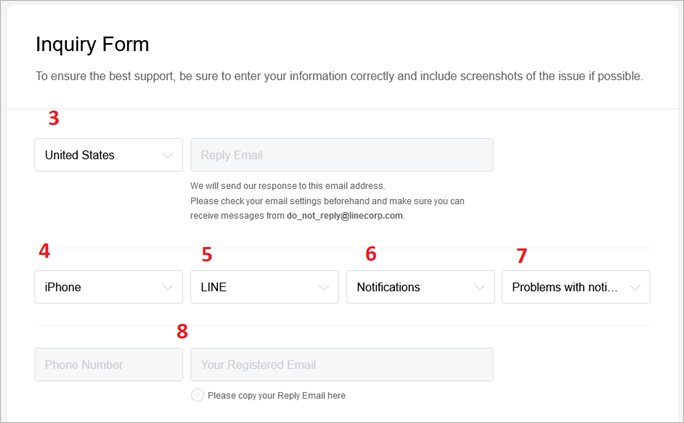The width and height of the screenshot is (684, 423).
Task: Check 'Please copy your Reply Email here'
Action: click(x=198, y=395)
